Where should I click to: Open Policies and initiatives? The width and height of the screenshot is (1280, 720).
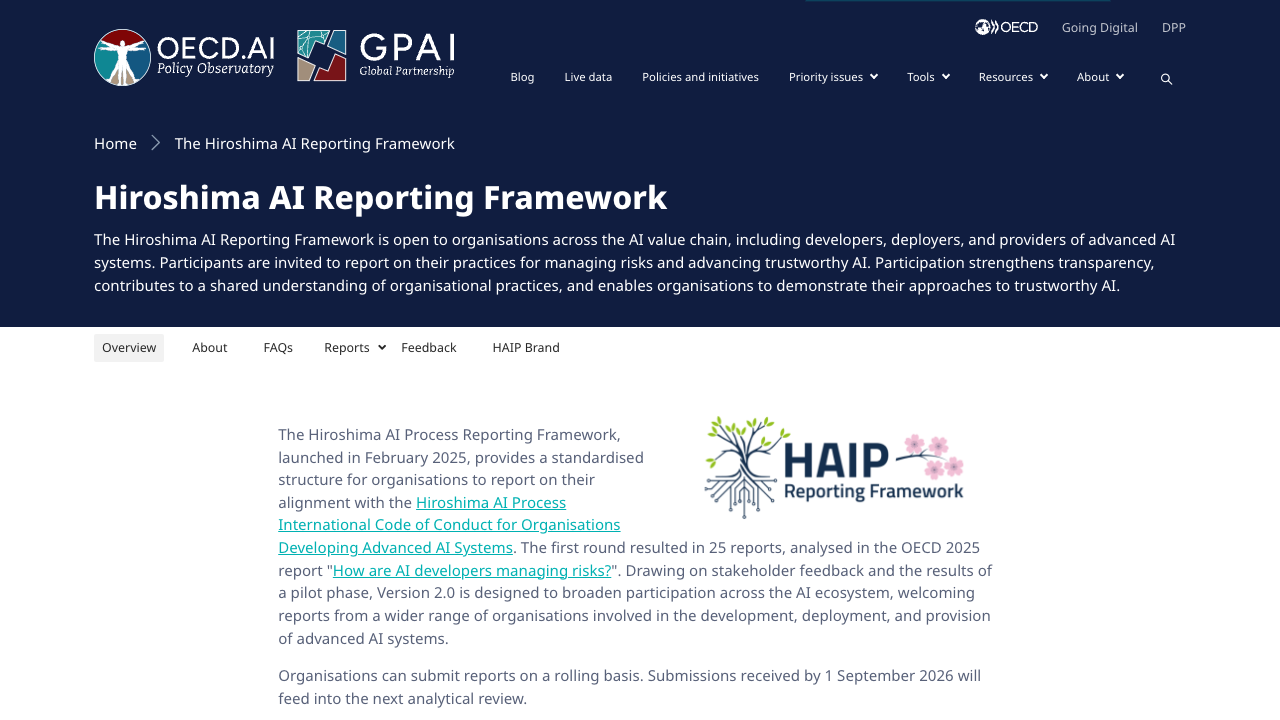pos(700,77)
